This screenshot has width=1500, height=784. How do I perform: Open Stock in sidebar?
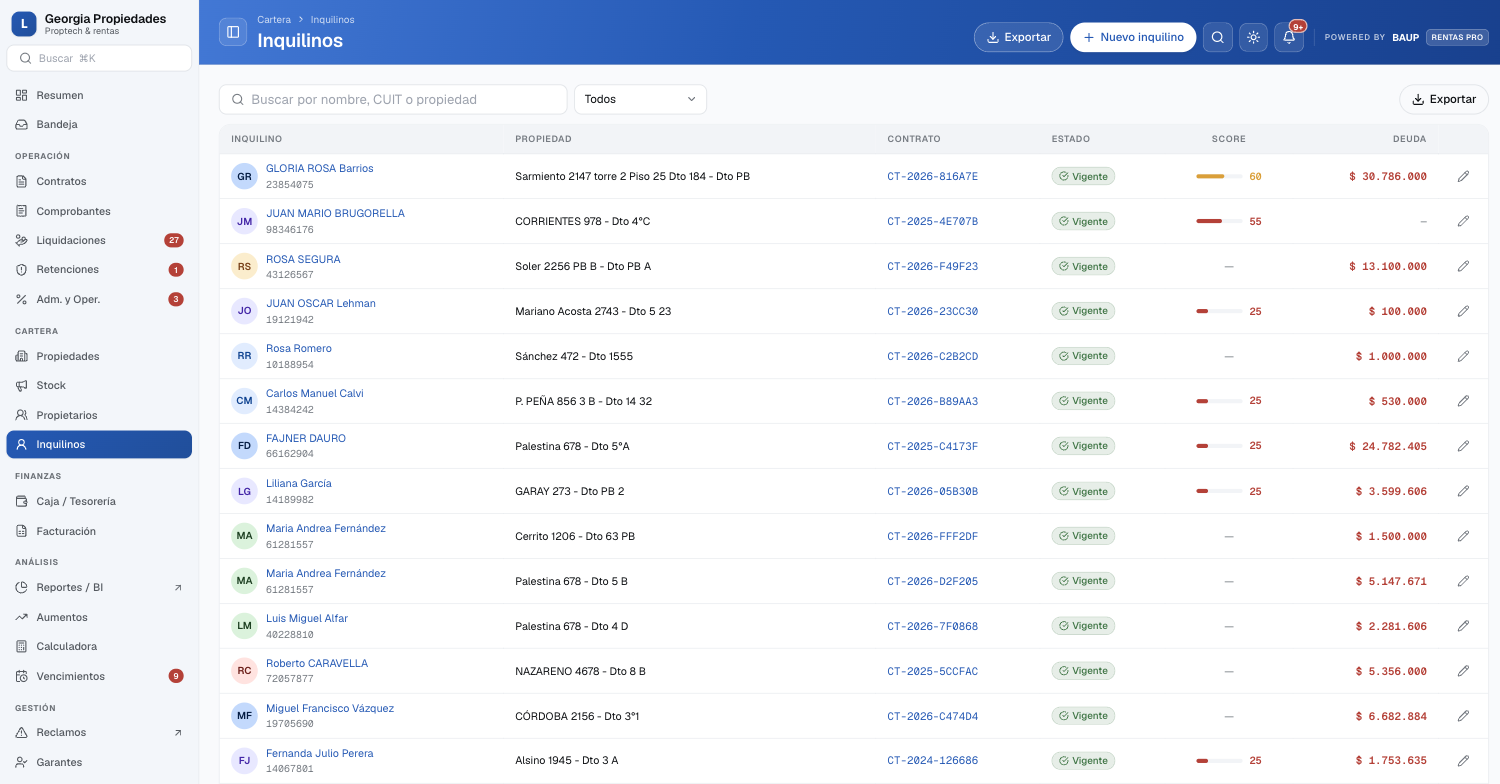click(x=99, y=385)
